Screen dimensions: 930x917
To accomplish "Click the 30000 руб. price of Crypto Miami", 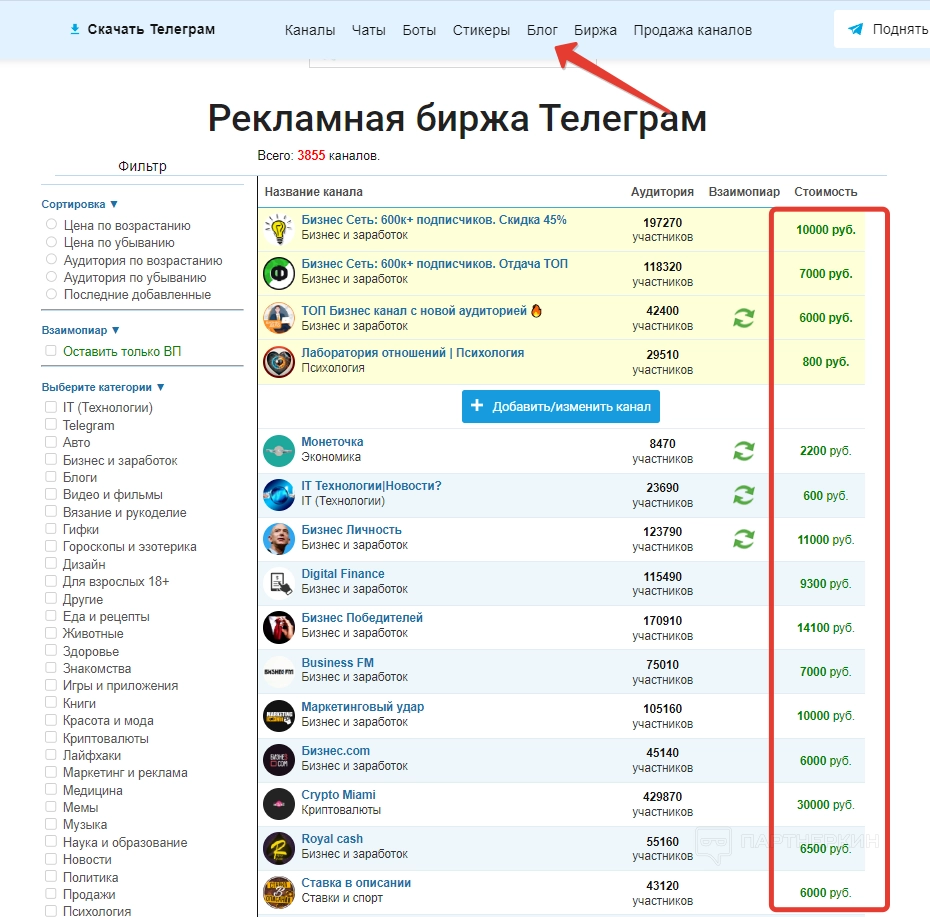I will pyautogui.click(x=826, y=805).
